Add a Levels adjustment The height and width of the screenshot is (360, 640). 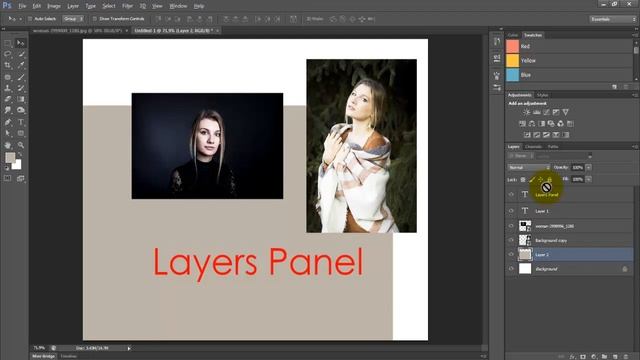click(x=536, y=112)
